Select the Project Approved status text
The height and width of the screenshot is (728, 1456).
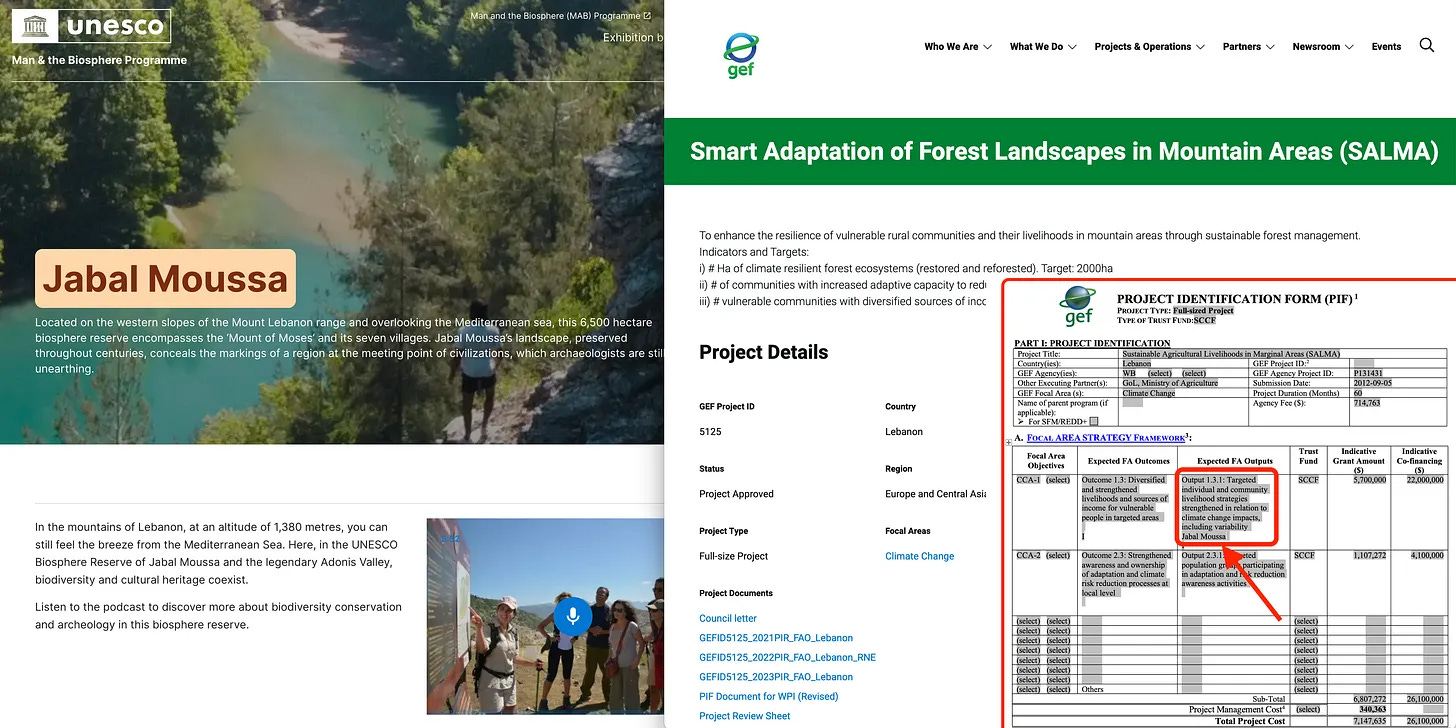(x=736, y=494)
